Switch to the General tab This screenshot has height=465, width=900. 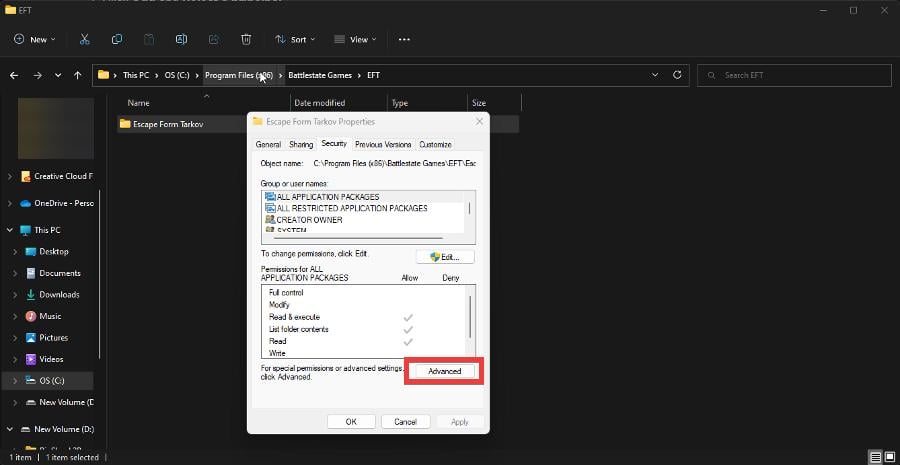coord(268,144)
